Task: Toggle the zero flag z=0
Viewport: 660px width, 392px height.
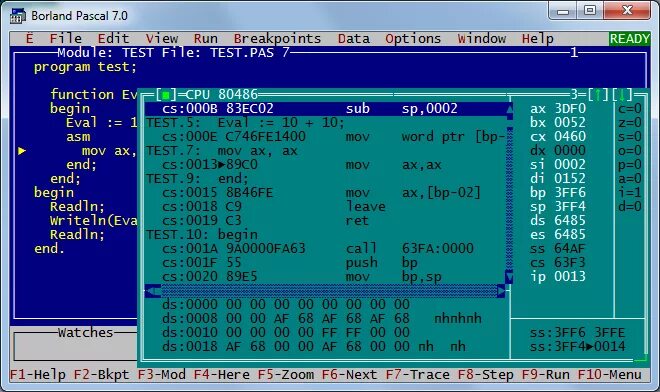Action: pos(630,123)
